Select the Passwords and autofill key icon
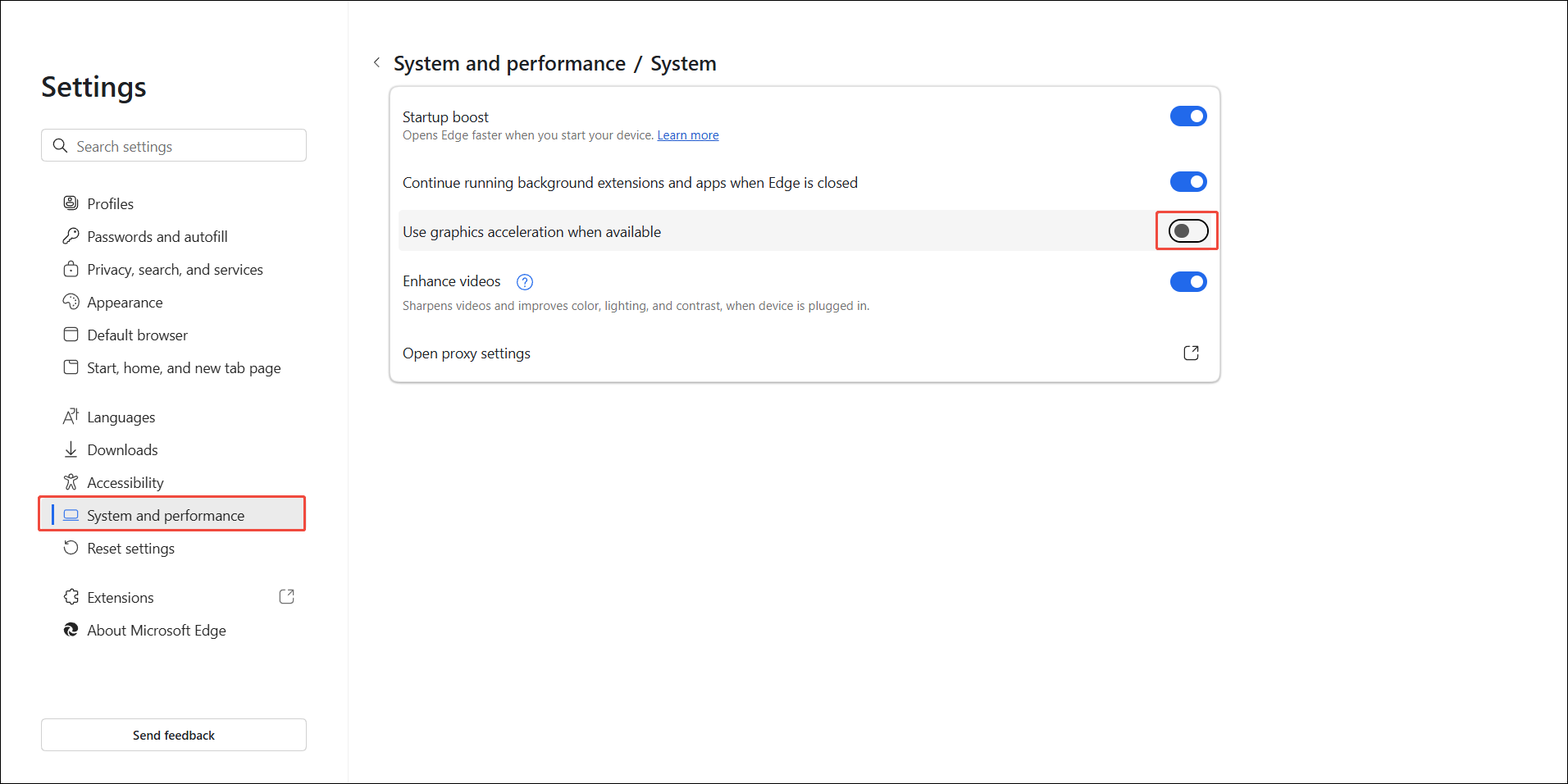 point(71,236)
